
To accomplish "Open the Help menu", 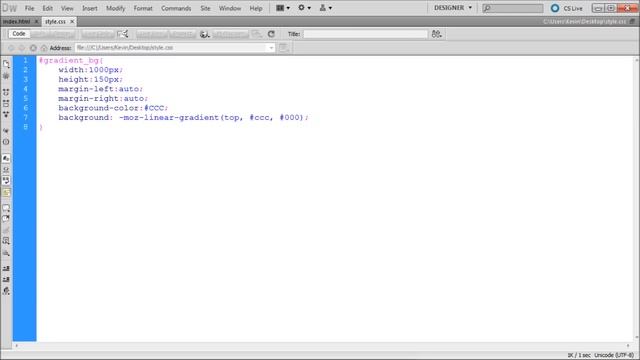I will click(x=256, y=8).
